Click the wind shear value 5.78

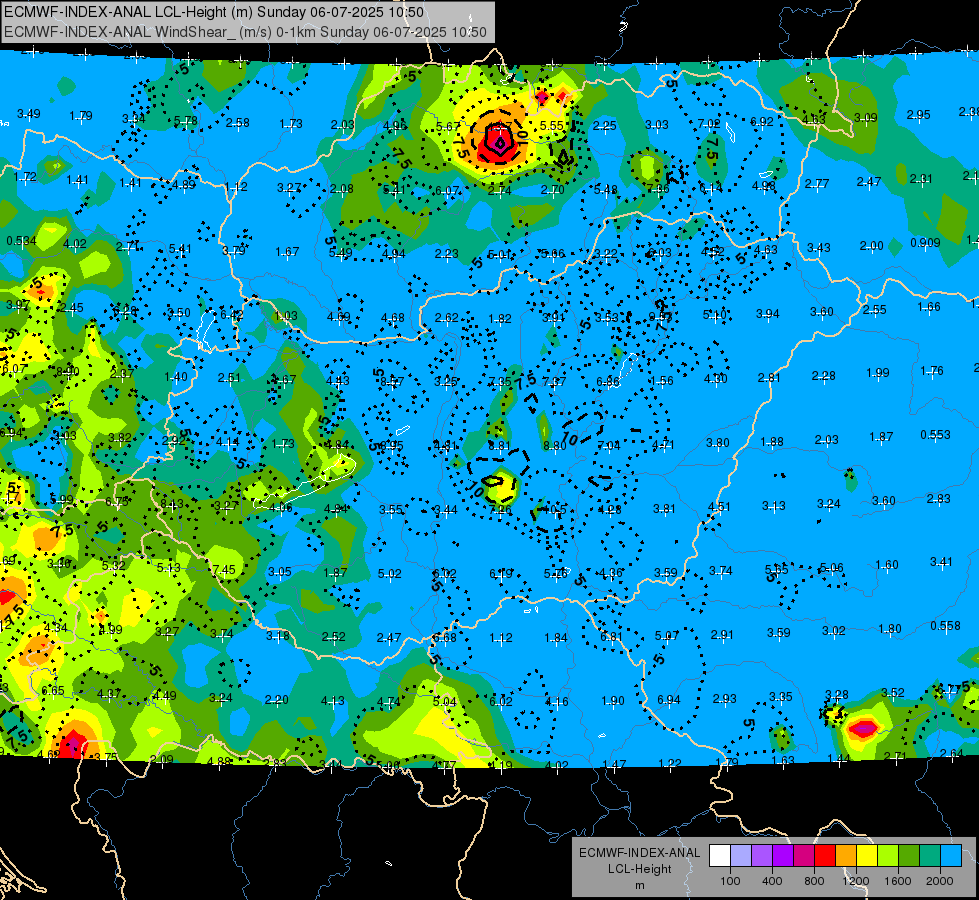[185, 121]
